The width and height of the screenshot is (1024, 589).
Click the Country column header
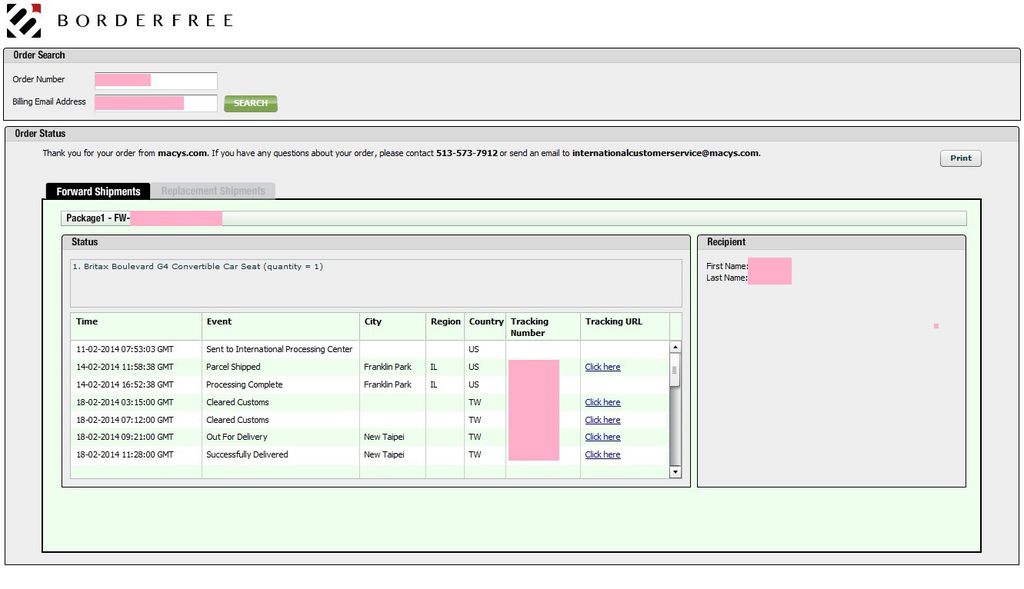pos(486,322)
